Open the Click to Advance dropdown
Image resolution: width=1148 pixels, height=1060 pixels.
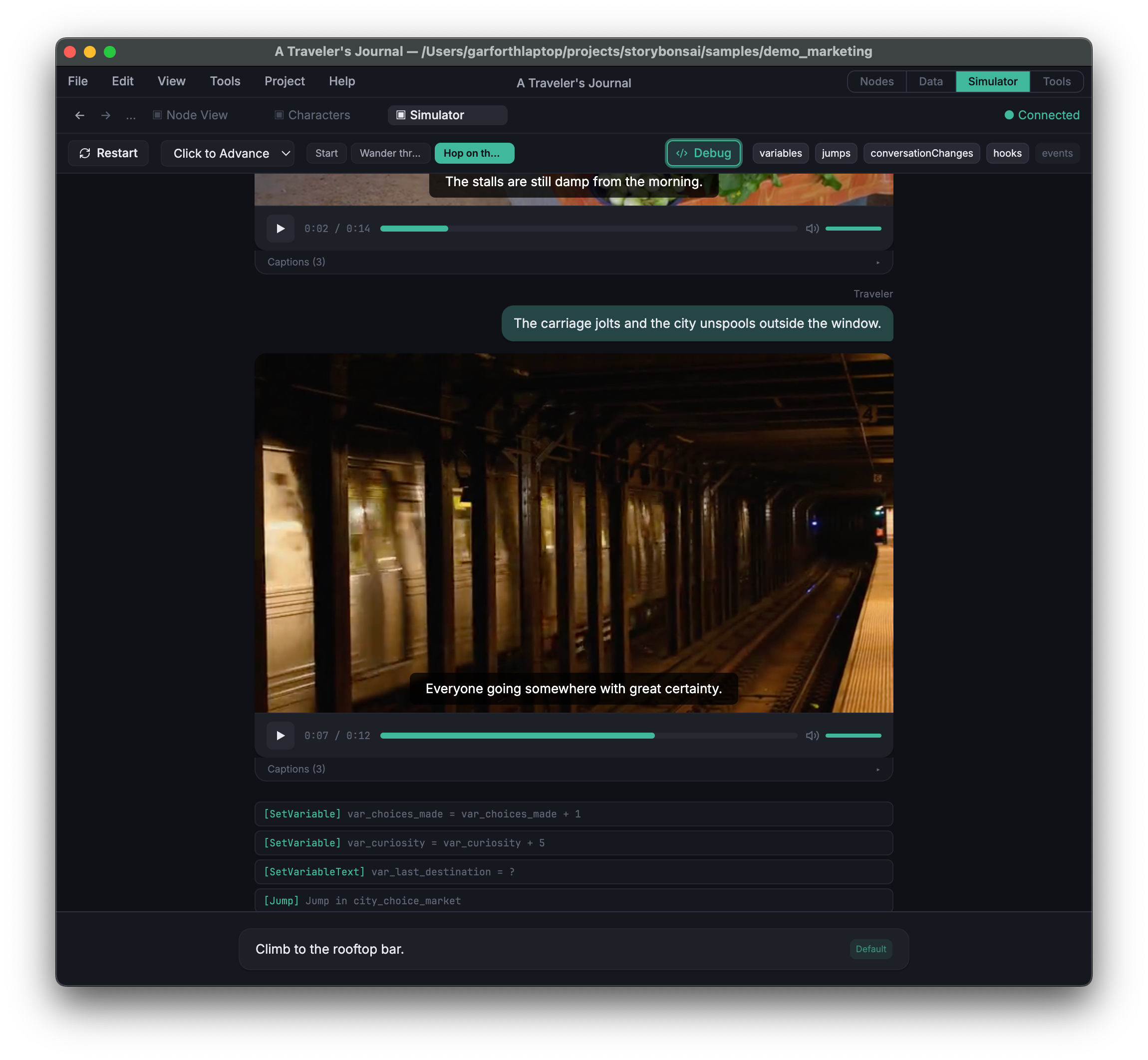coord(228,153)
